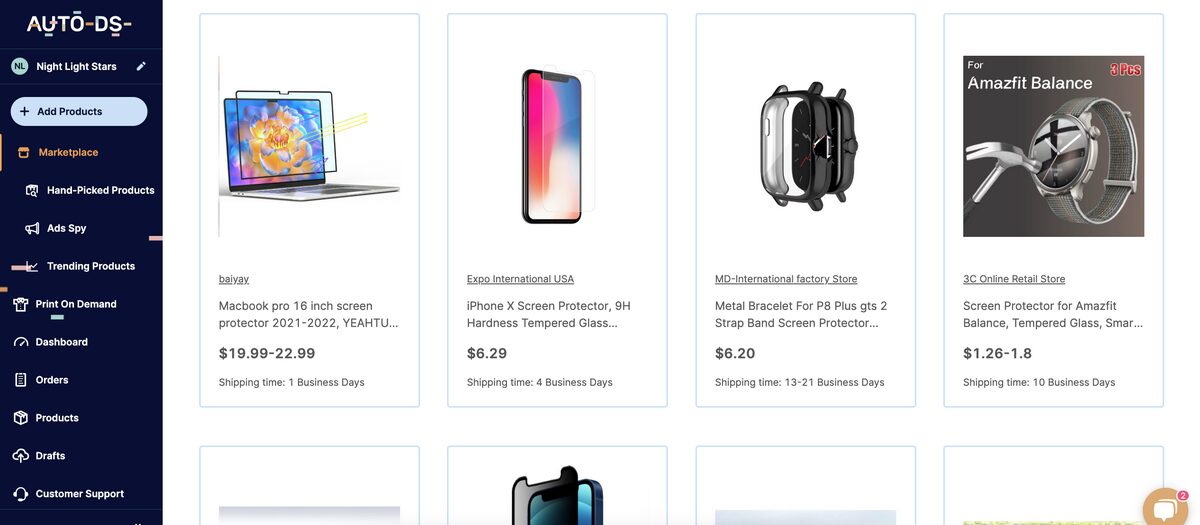Open the Marketplace menu item

(x=68, y=152)
